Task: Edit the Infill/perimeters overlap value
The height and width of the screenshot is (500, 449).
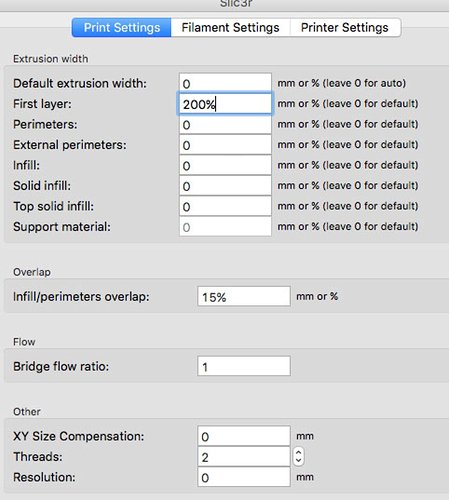Action: [244, 296]
